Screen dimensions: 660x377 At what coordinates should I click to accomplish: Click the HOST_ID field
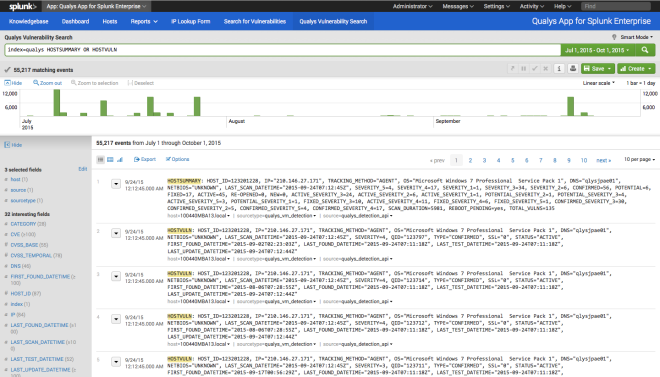(x=20, y=294)
